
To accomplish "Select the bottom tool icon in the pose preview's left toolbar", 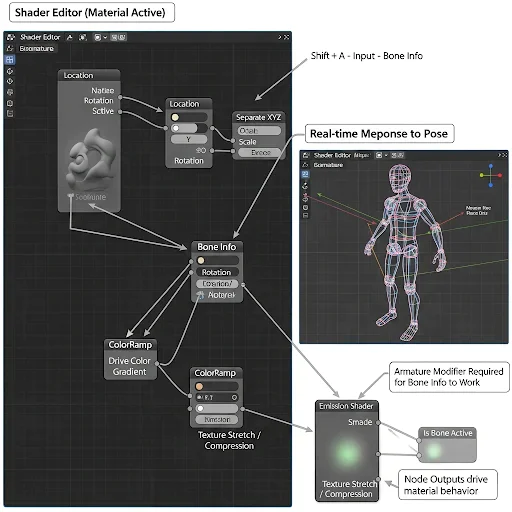I will [305, 216].
